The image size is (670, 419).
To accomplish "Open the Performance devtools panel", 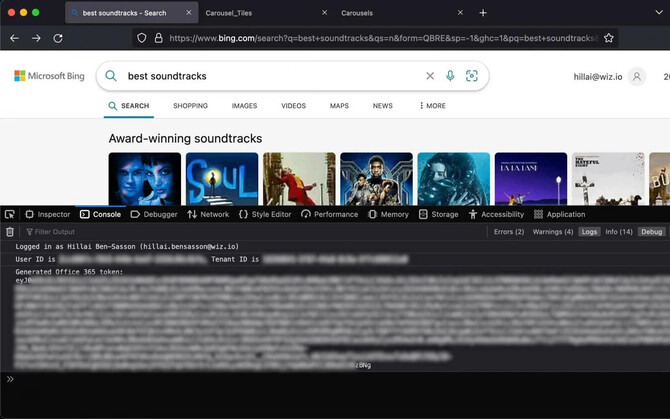I will coord(329,214).
